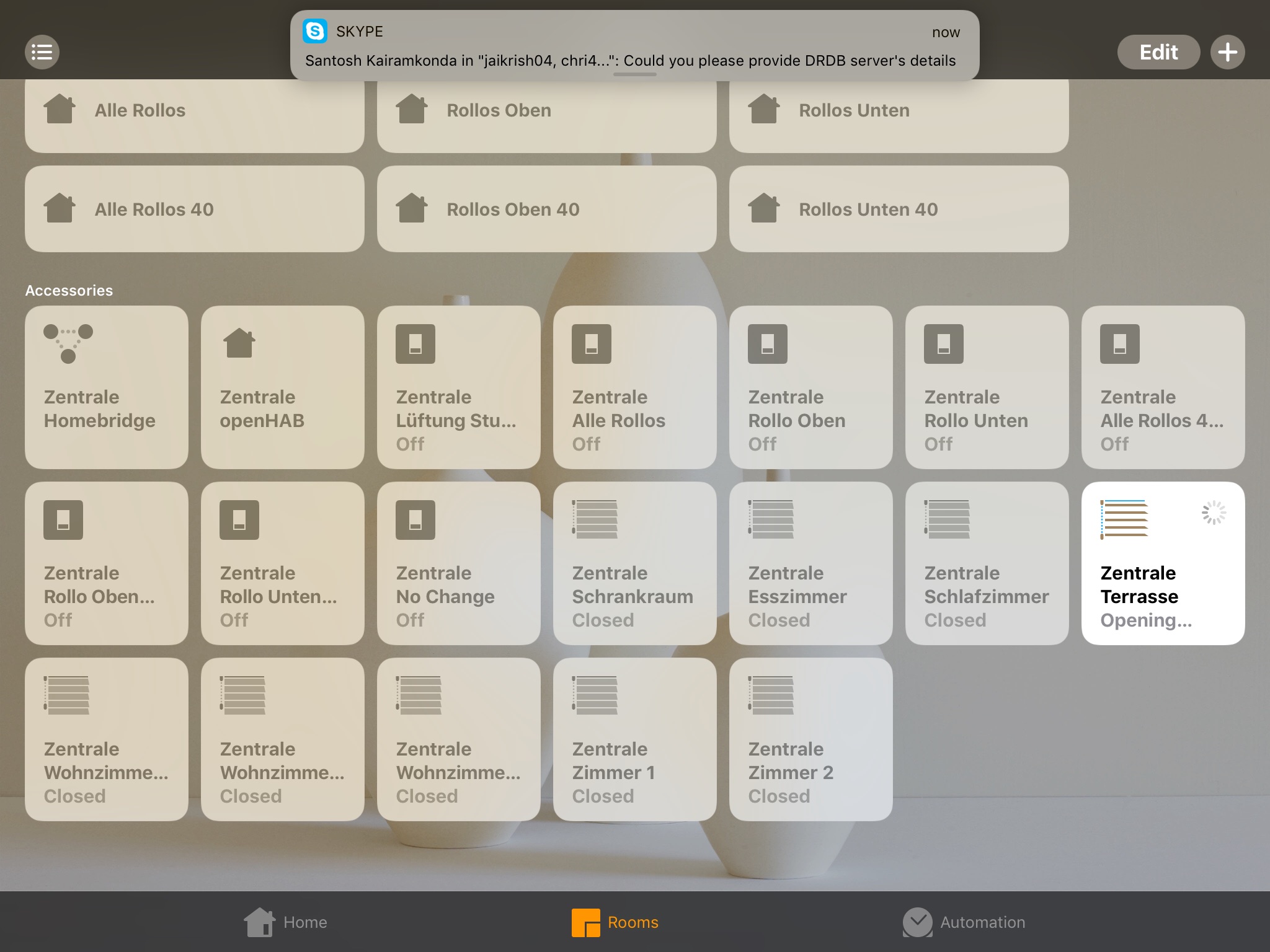Screen dimensions: 1270x952
Task: Toggle Zentrale No Change switch
Action: click(459, 563)
